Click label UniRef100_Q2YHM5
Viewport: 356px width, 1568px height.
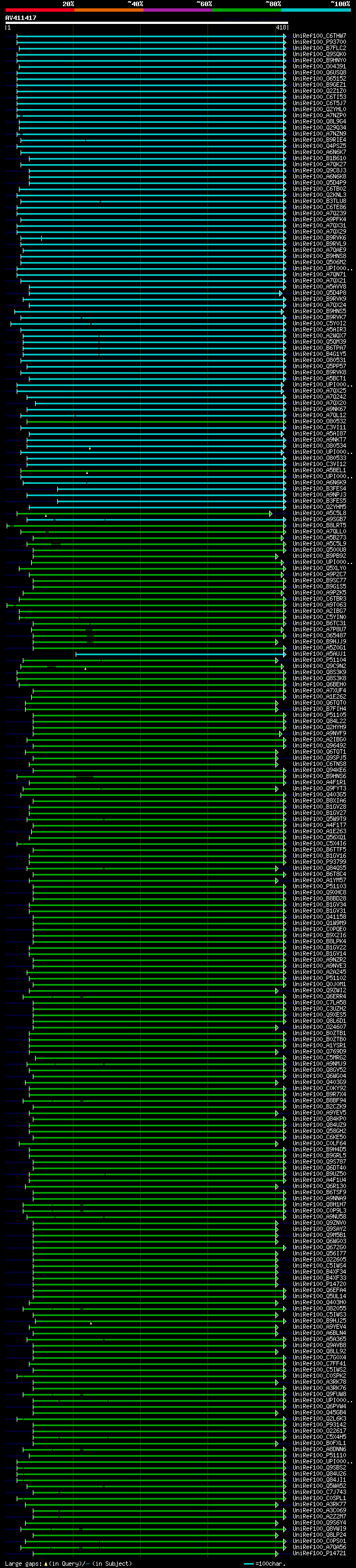(x=319, y=507)
